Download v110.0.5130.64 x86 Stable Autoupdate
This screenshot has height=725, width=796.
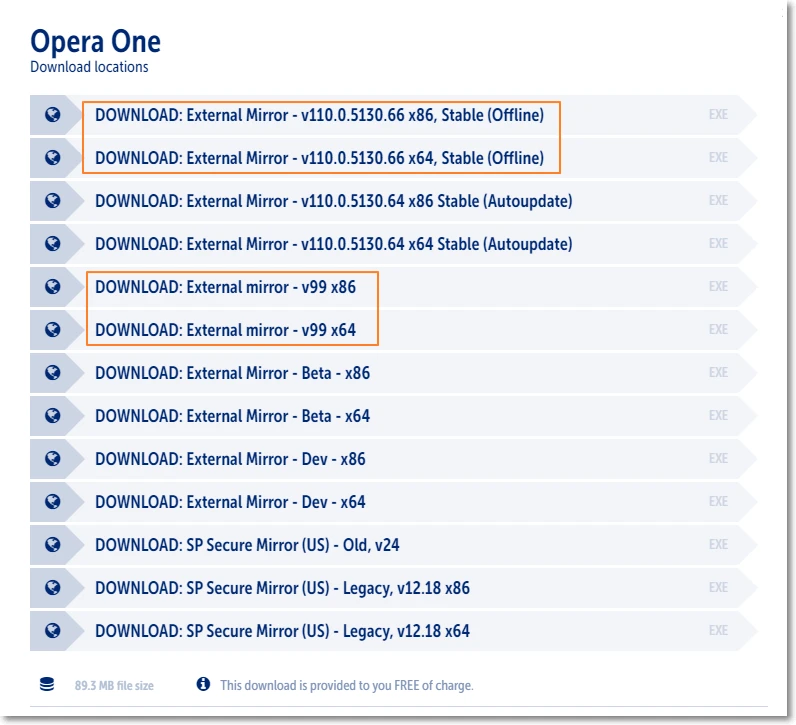click(x=334, y=201)
